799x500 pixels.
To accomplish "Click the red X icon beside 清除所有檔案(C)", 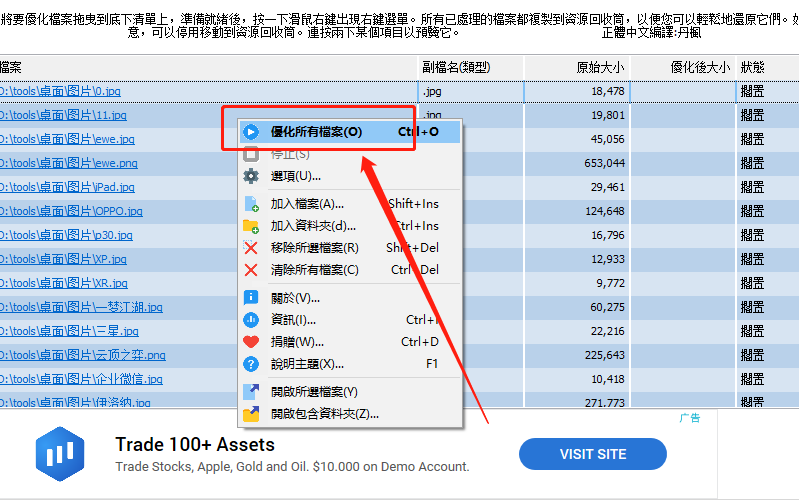I will (x=251, y=270).
